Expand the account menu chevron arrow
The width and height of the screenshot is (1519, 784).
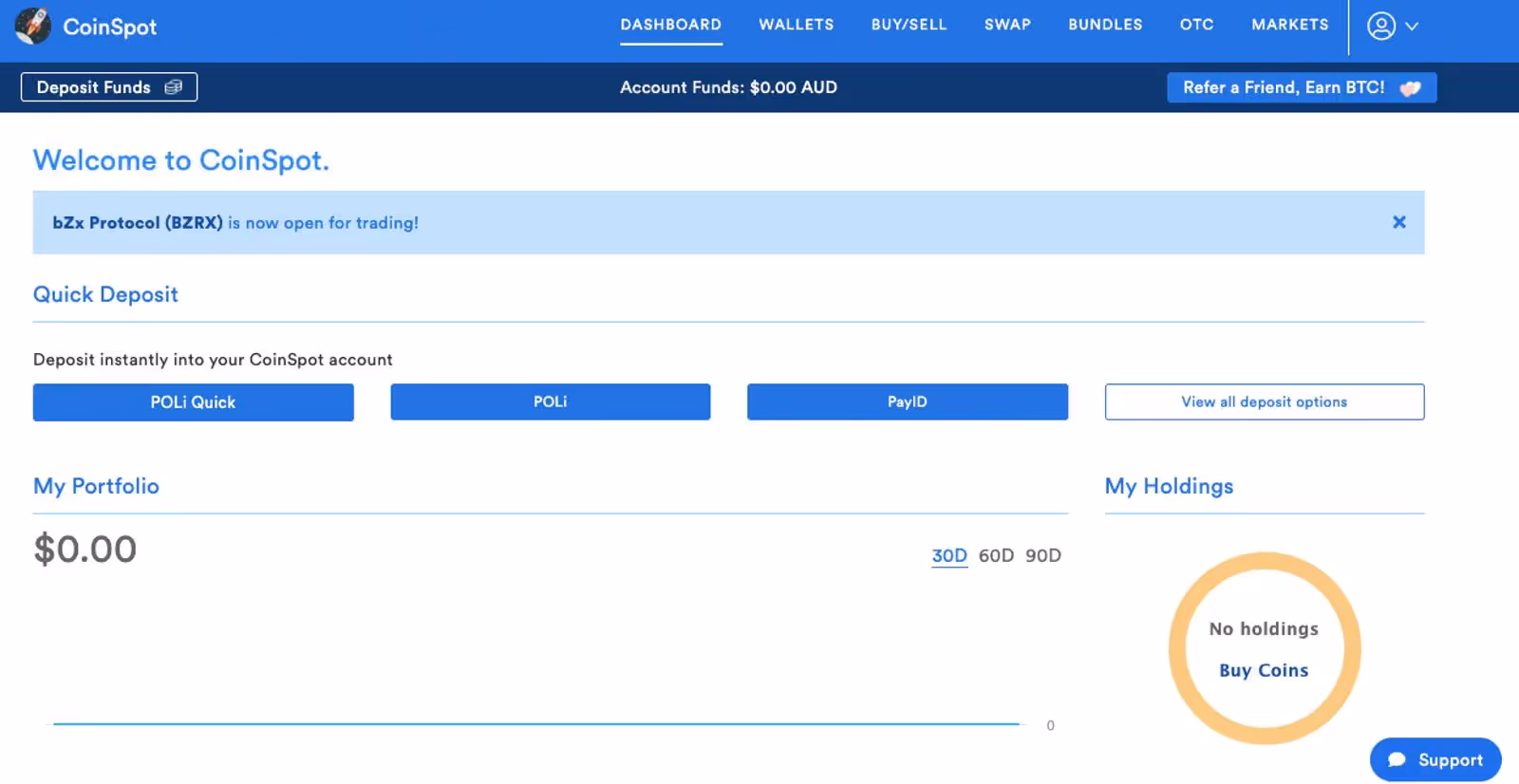pyautogui.click(x=1412, y=27)
